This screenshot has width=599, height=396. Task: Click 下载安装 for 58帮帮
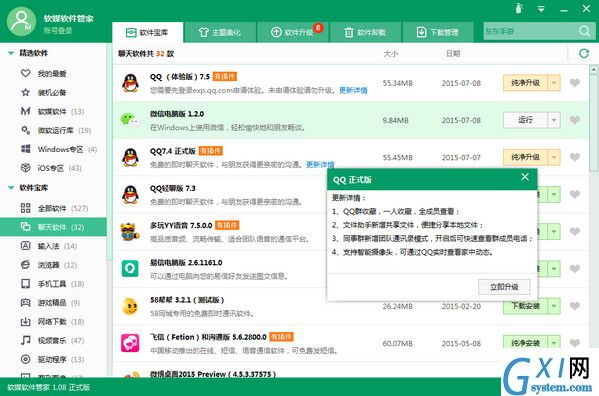click(526, 306)
